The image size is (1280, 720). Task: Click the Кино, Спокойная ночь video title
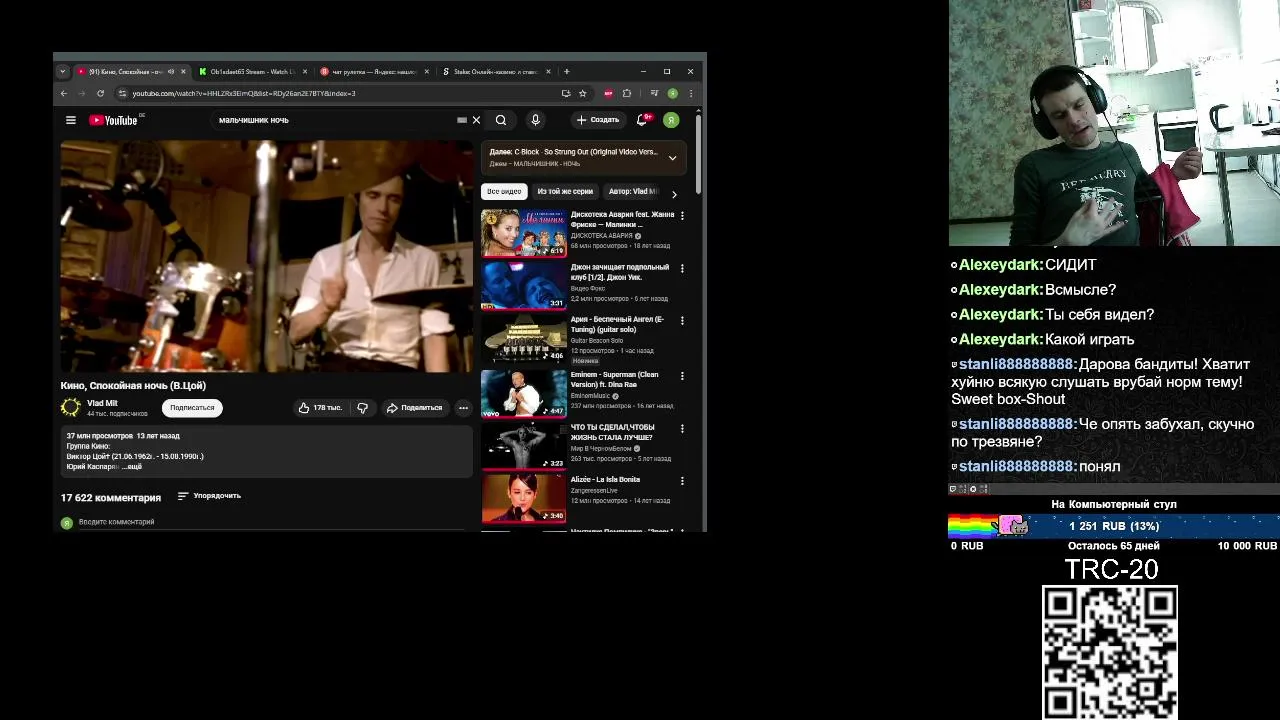tap(133, 385)
